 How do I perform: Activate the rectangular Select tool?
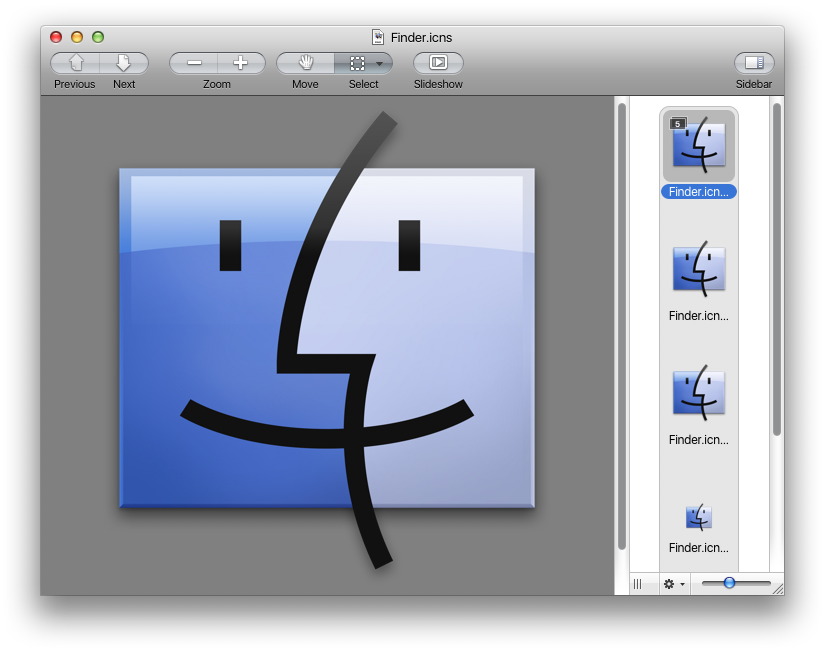357,63
